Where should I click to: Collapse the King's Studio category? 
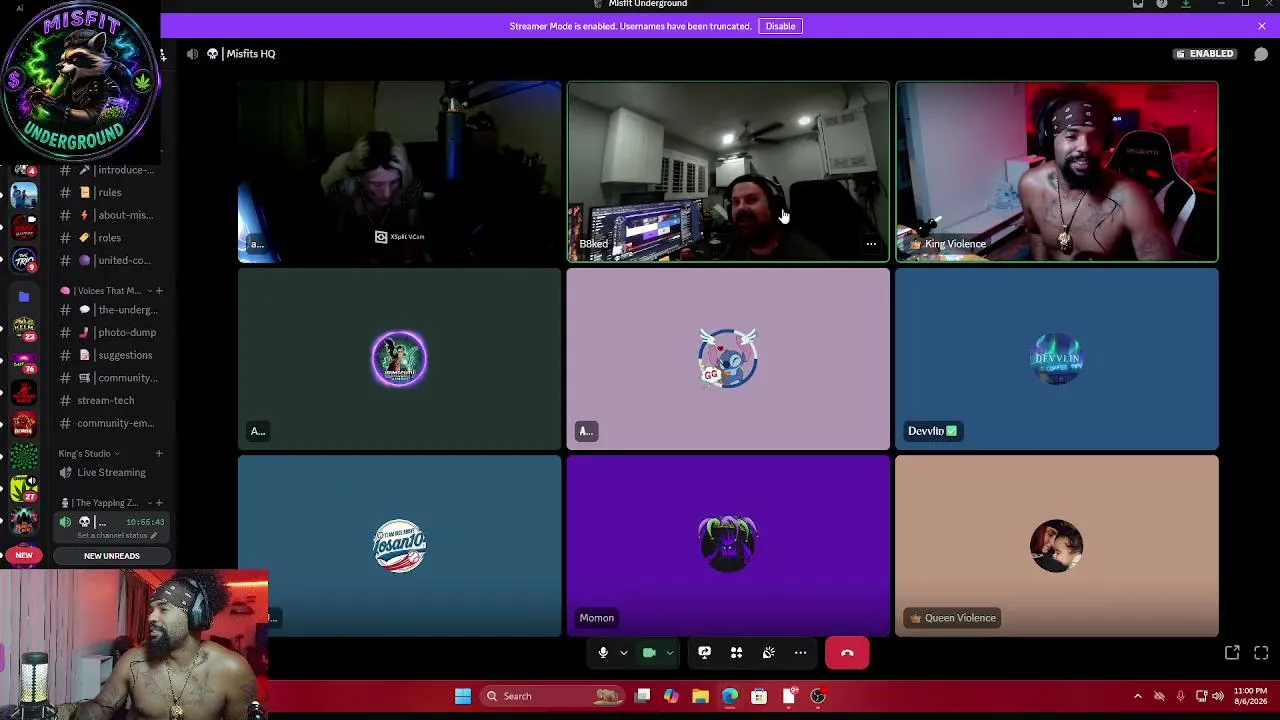point(89,454)
